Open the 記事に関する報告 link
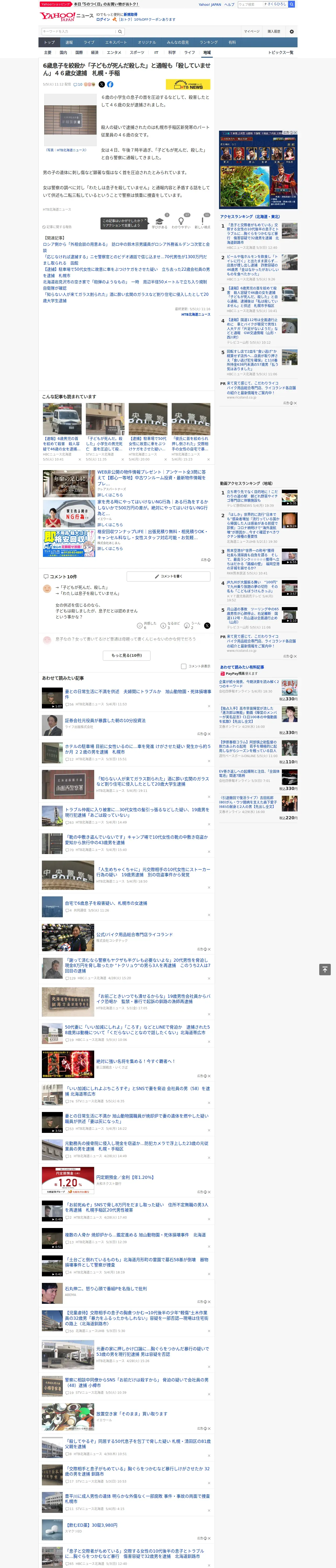The width and height of the screenshot is (336, 1568). (57, 226)
